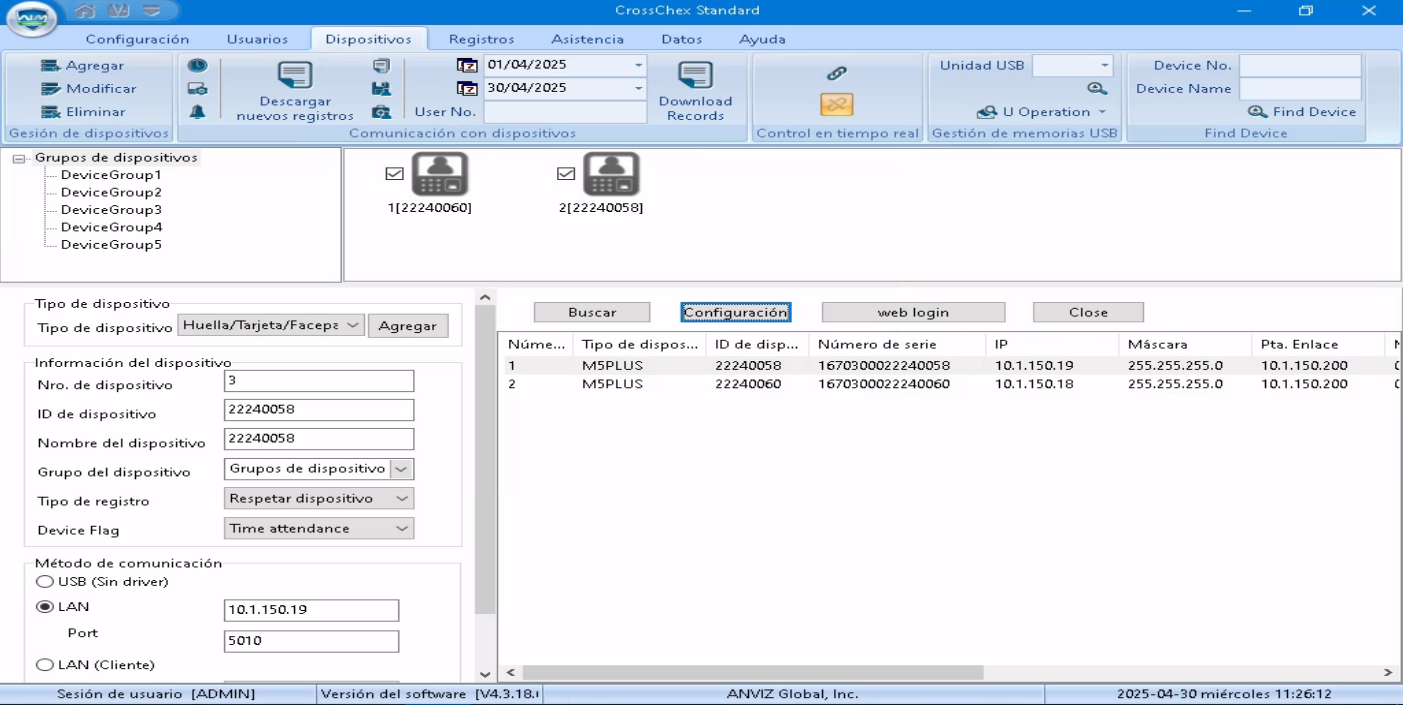
Task: Toggle checkbox for device 2[22240058]
Action: coord(566,174)
